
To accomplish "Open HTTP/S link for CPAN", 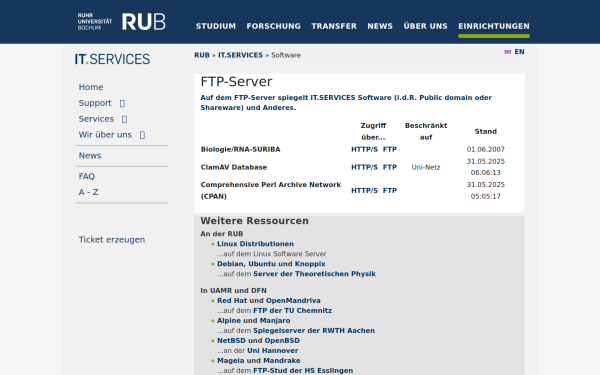I will tap(364, 191).
